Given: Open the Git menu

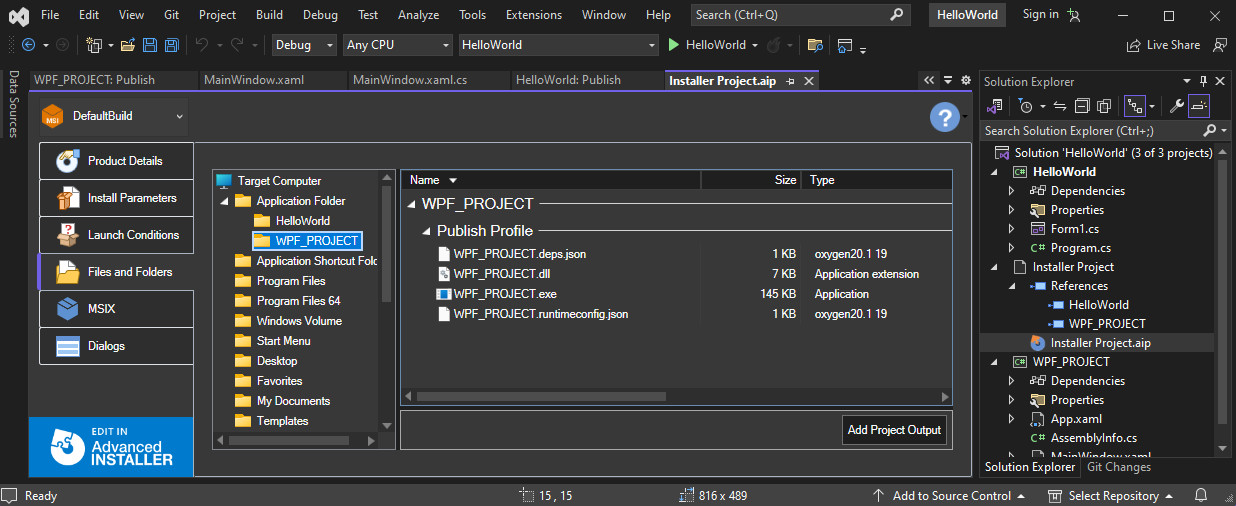Looking at the screenshot, I should 173,15.
